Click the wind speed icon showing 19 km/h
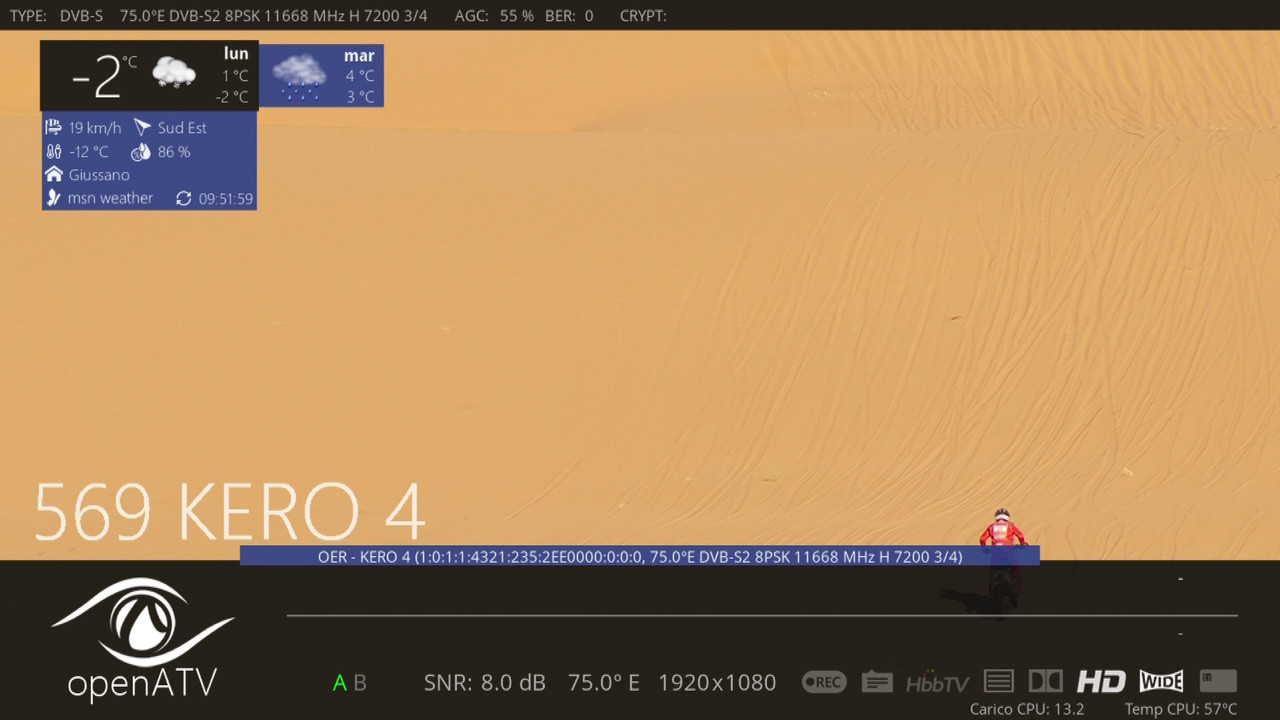 point(54,127)
